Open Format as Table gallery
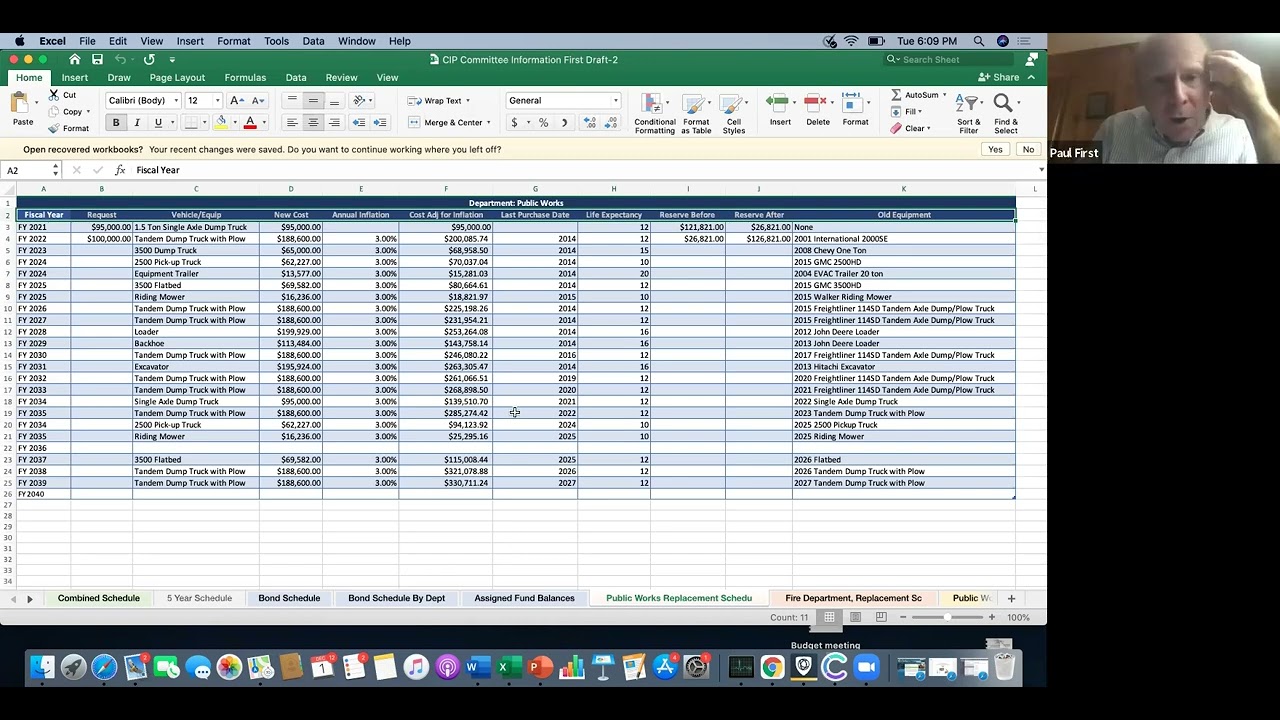The height and width of the screenshot is (720, 1280). [696, 113]
